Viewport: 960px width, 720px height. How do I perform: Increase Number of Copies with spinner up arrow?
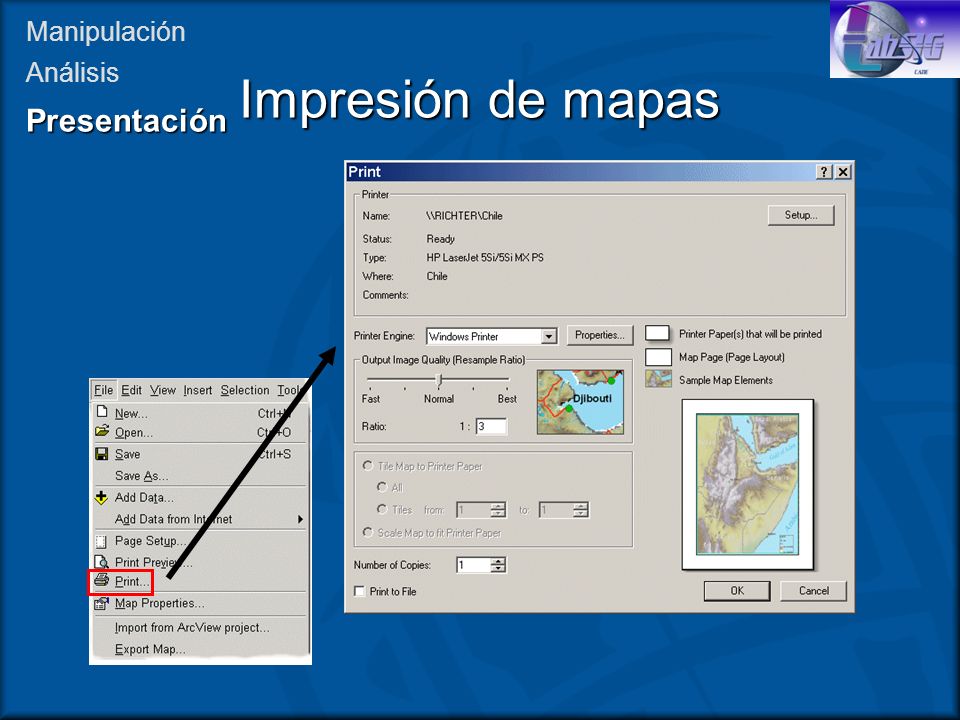(499, 561)
